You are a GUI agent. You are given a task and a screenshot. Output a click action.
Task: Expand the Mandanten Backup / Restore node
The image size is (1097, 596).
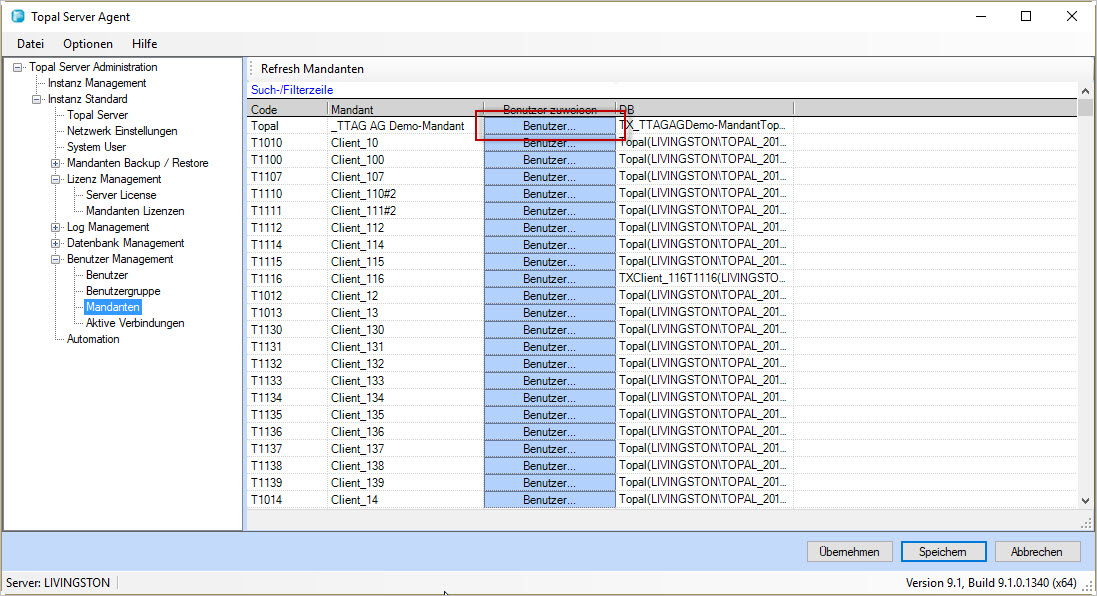point(55,163)
